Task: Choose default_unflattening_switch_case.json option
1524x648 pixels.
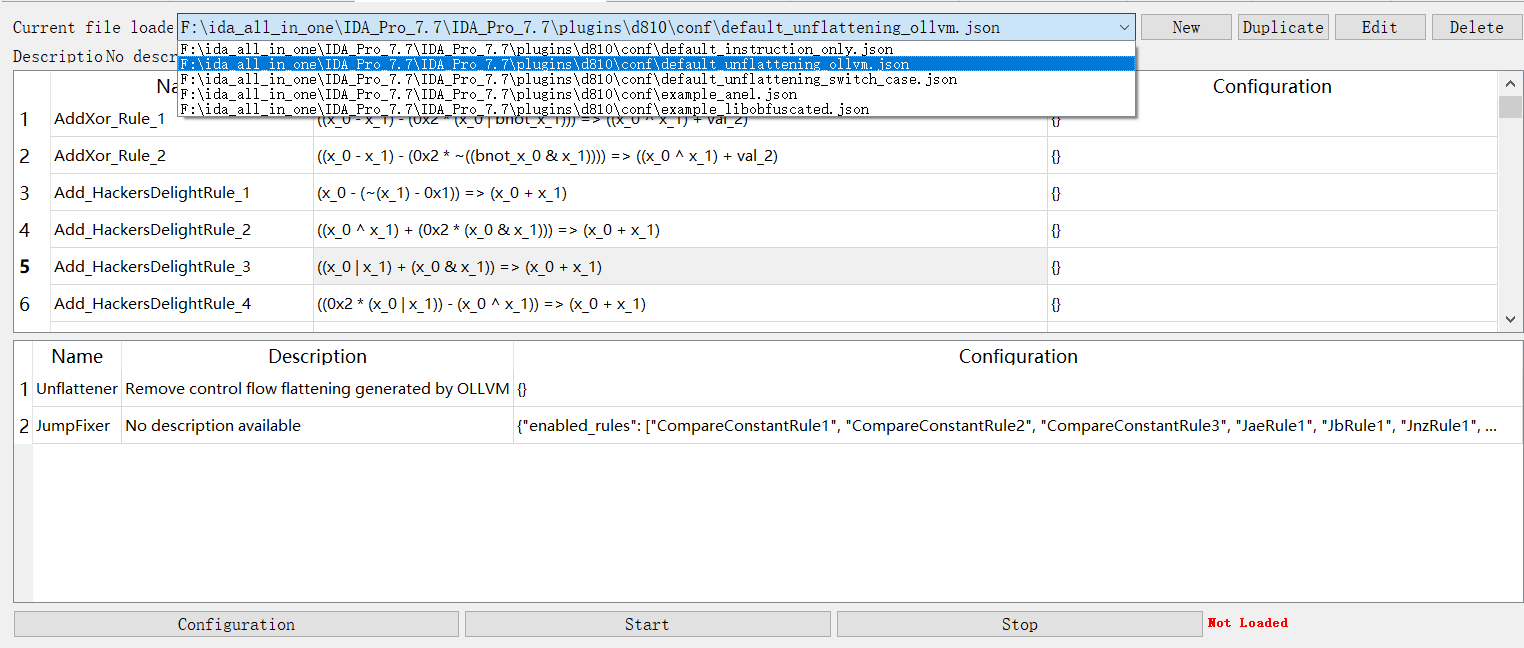Action: (x=568, y=79)
